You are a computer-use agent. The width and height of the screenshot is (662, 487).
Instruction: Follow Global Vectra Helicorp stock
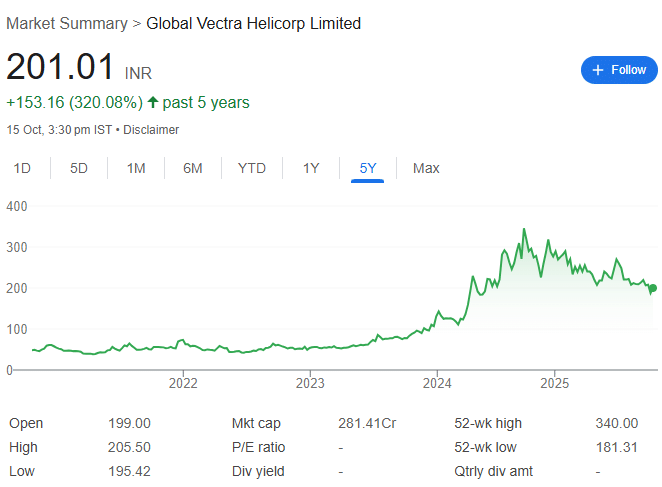point(619,70)
